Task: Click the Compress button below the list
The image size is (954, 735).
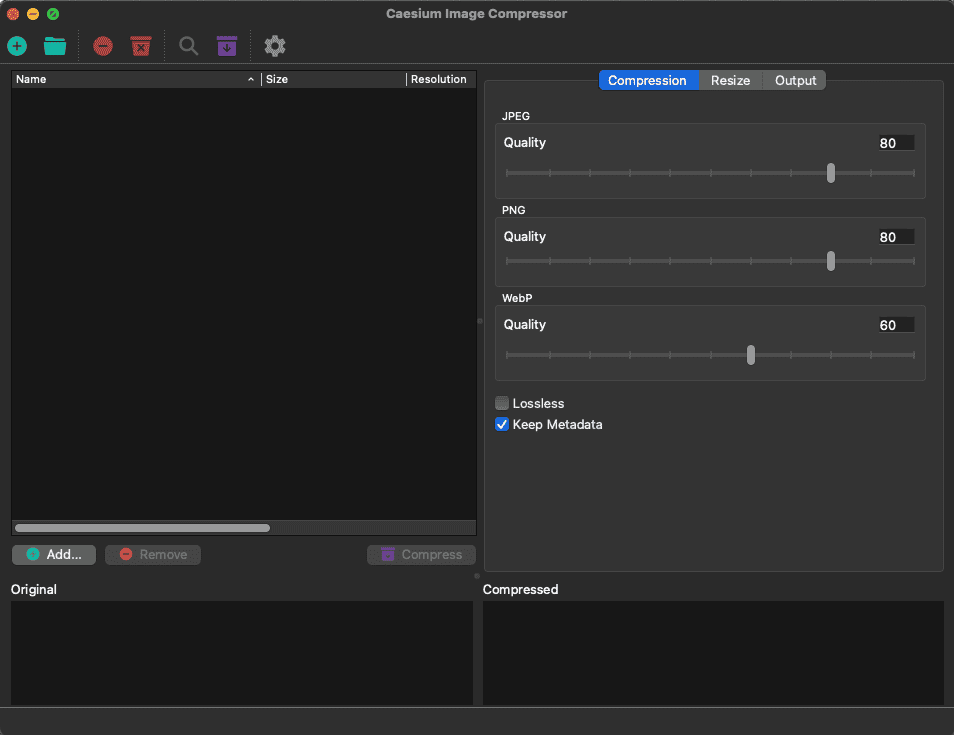Action: coord(421,554)
